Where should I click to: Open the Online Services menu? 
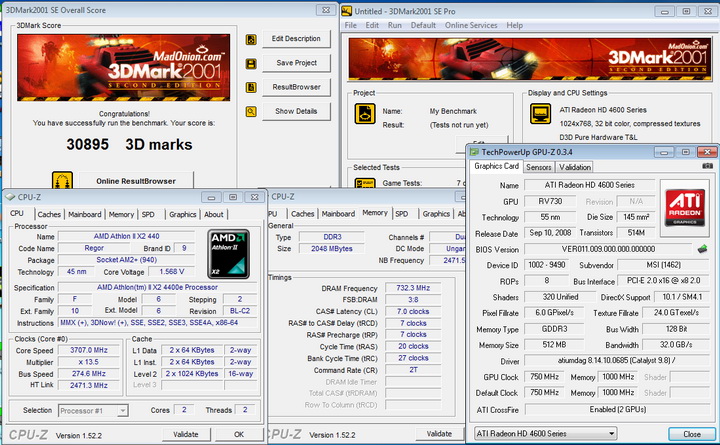(x=471, y=25)
